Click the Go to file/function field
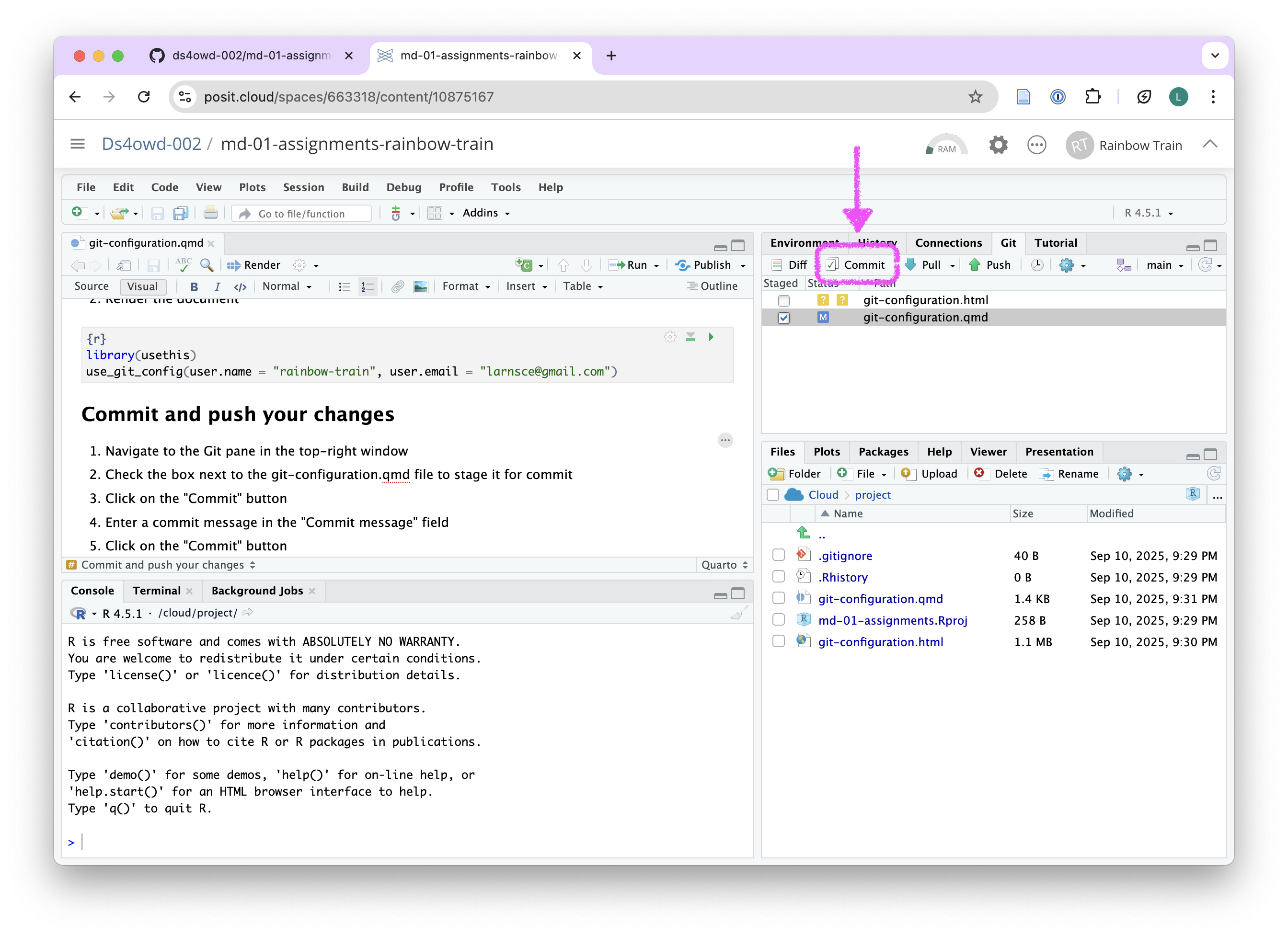 (301, 214)
